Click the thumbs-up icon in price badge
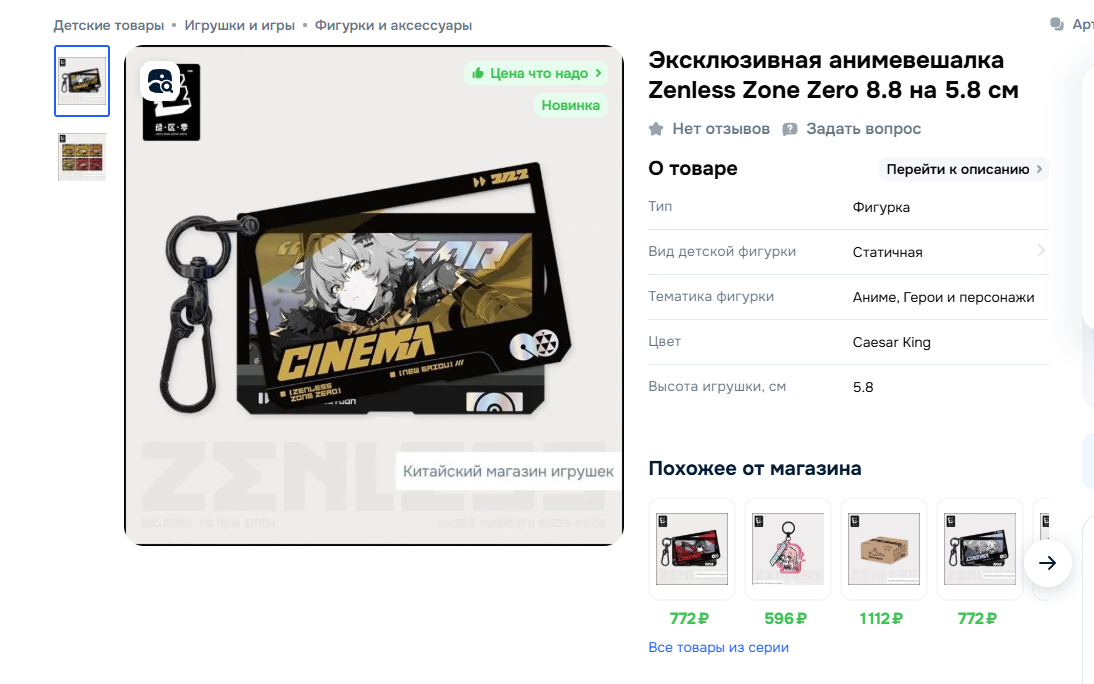The height and width of the screenshot is (684, 1094). point(478,73)
